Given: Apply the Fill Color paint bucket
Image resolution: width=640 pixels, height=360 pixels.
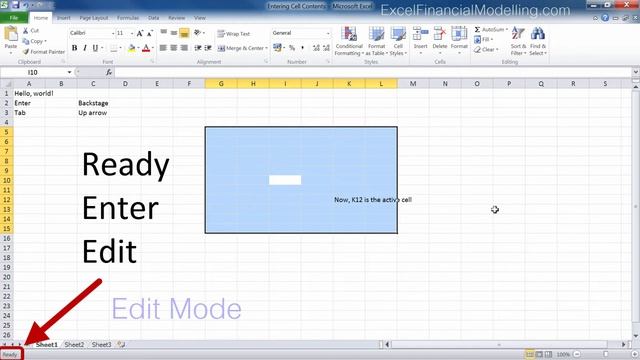Looking at the screenshot, I should (131, 48).
